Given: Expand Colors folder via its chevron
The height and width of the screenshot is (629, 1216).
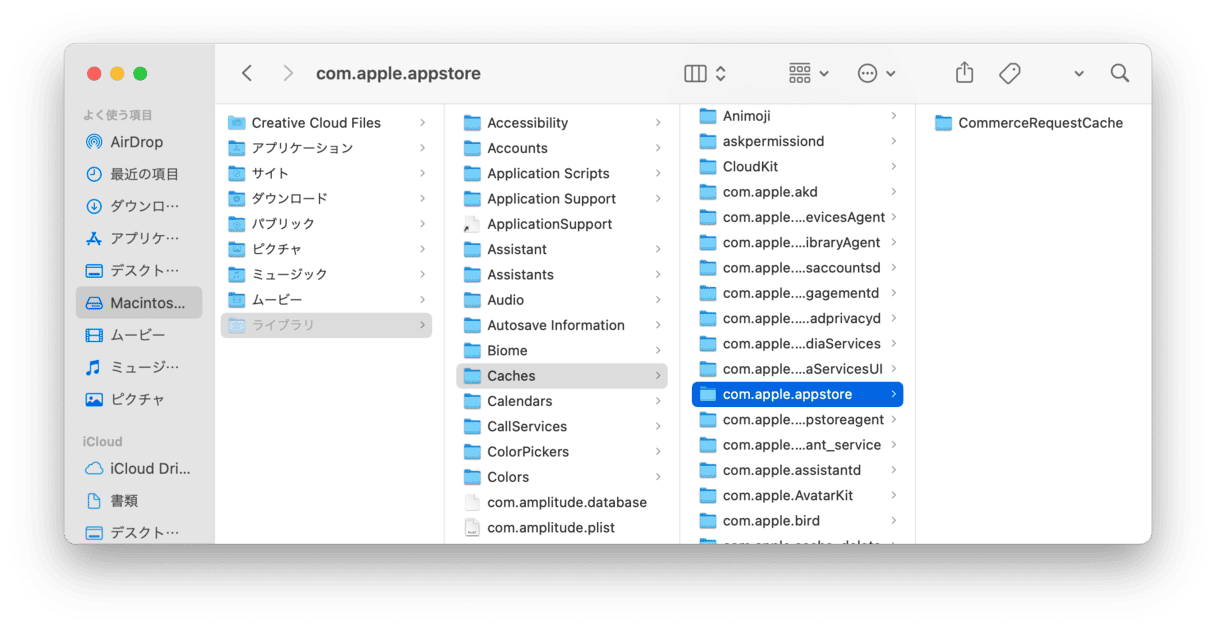Looking at the screenshot, I should click(658, 477).
